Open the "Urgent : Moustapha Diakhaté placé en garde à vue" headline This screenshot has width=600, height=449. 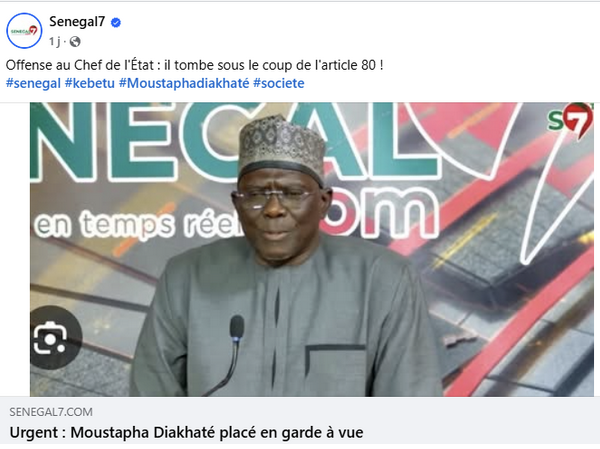tap(186, 433)
